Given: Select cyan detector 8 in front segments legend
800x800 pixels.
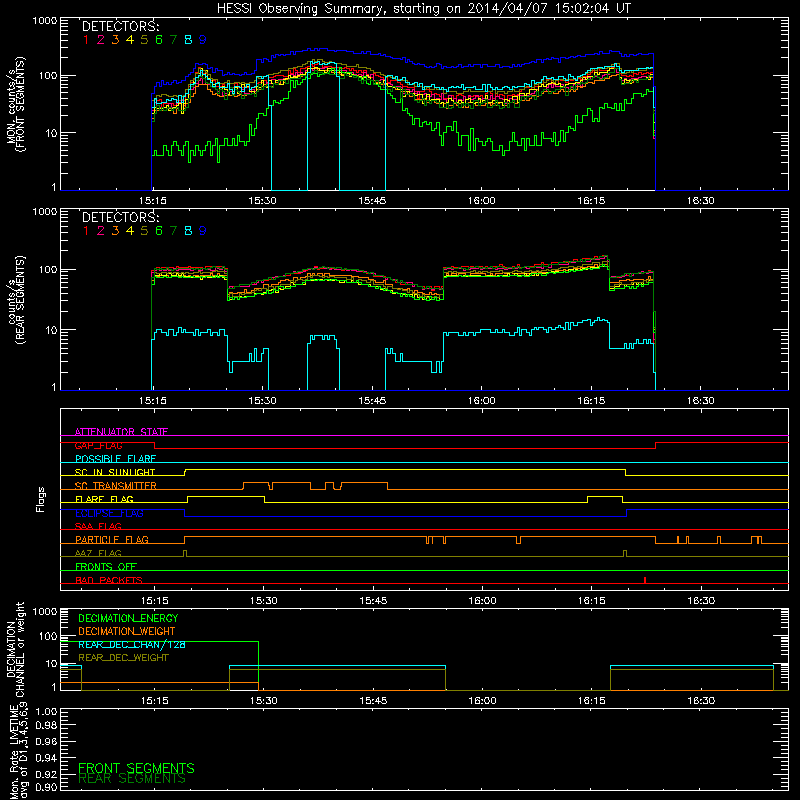Looking at the screenshot, I should point(188,40).
